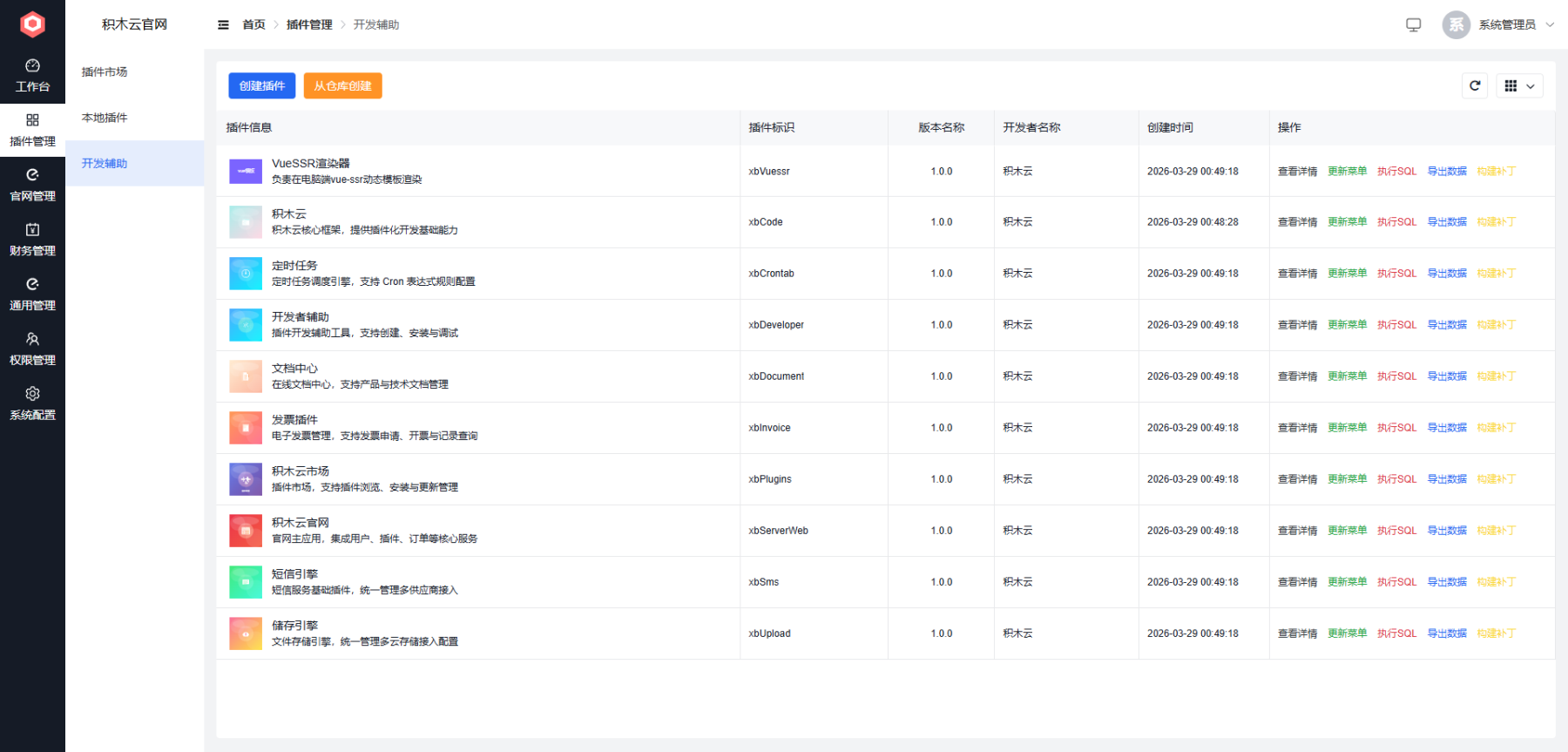Click the monitor screen icon in header

[x=1413, y=24]
